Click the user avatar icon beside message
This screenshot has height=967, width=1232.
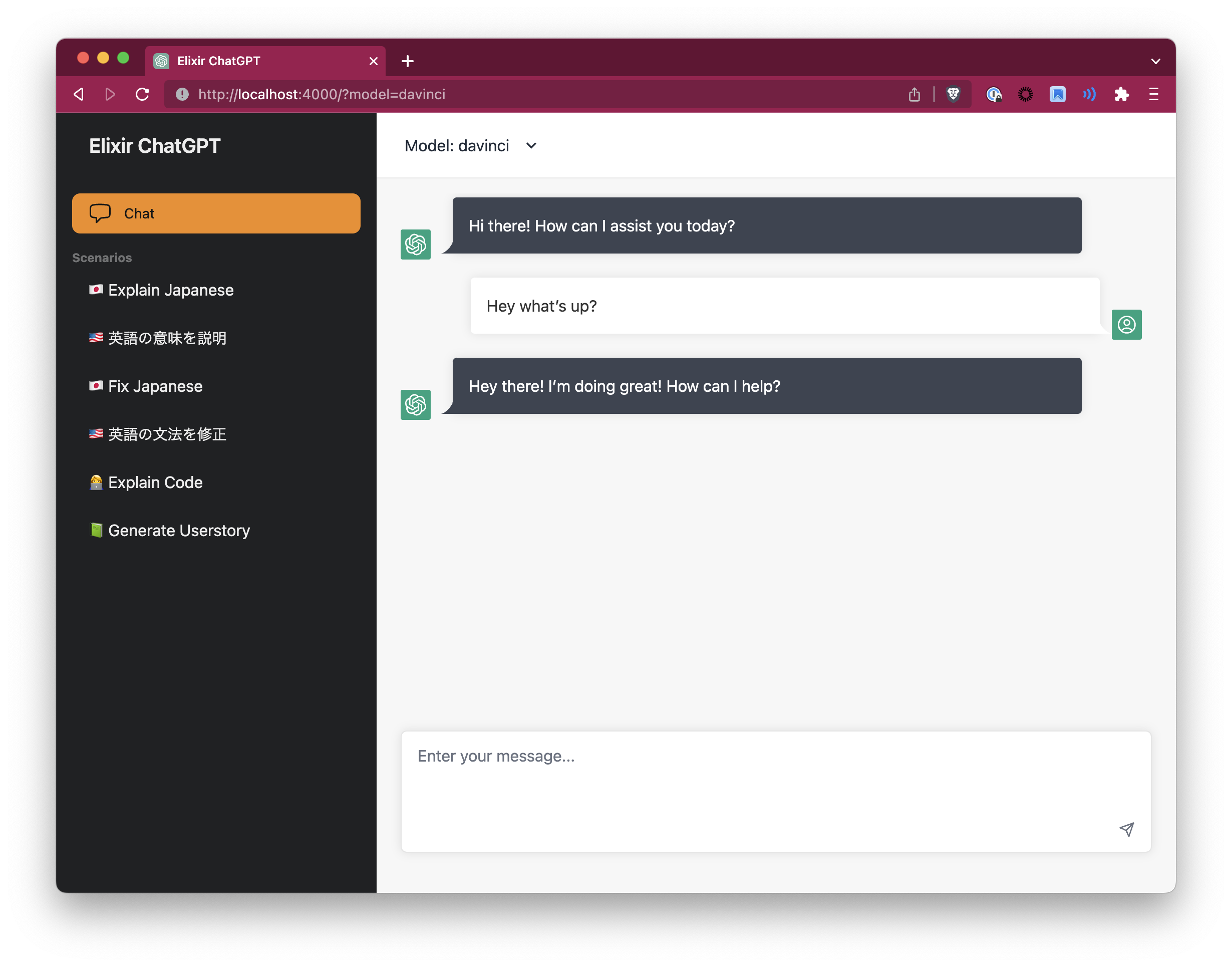click(1126, 324)
